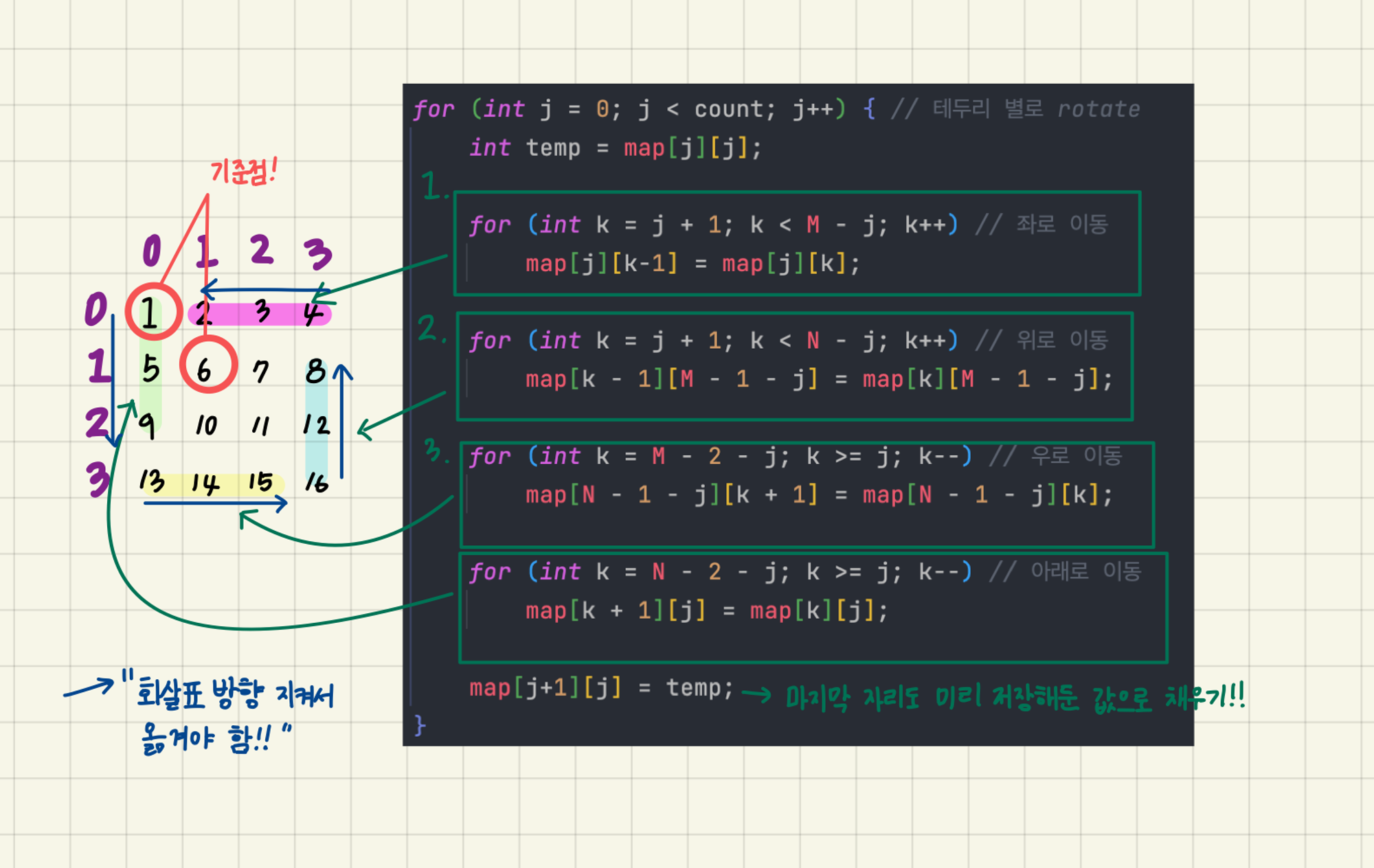The image size is (1374, 868).
Task: Click the handwritten number 14 on the yellow highlight
Action: [205, 483]
